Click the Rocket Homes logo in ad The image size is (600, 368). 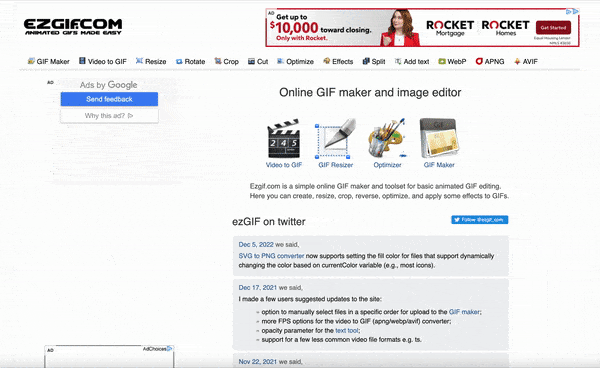(x=505, y=28)
